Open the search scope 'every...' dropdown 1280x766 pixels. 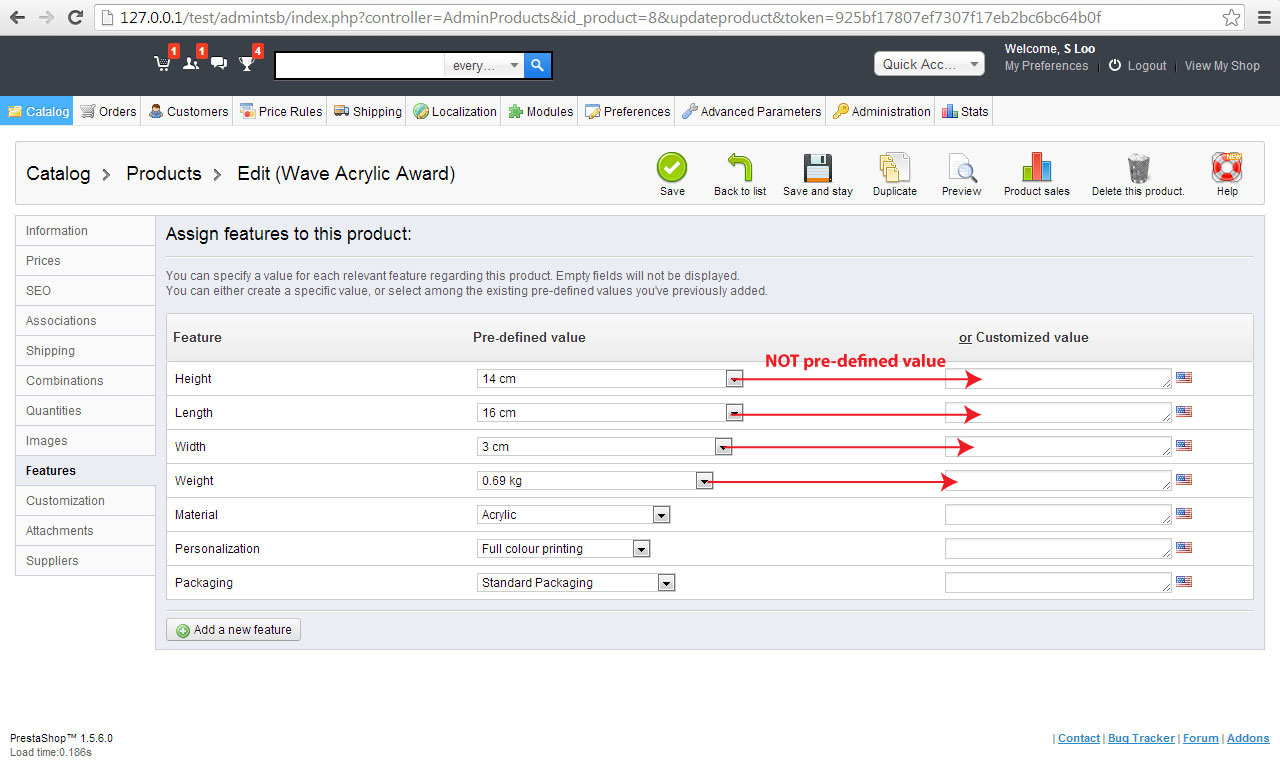pyautogui.click(x=484, y=65)
